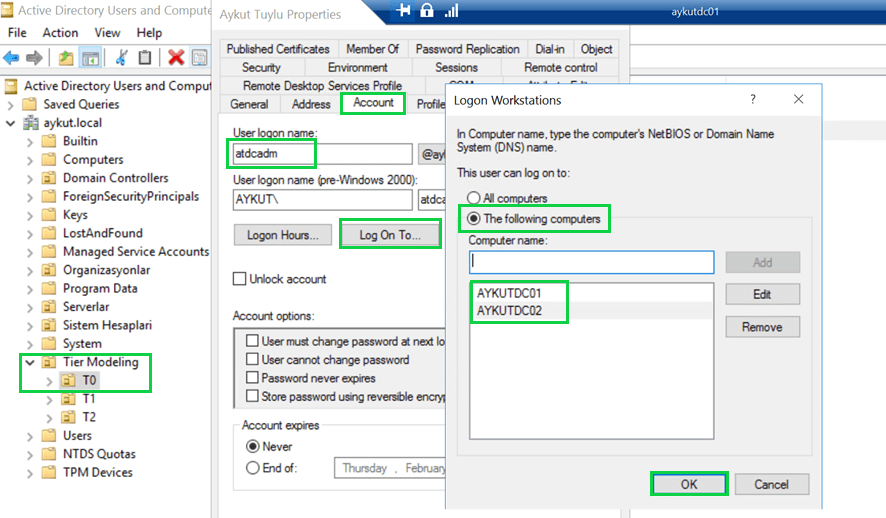Click the Forward arrow in the toolbar
886x518 pixels.
[34, 58]
